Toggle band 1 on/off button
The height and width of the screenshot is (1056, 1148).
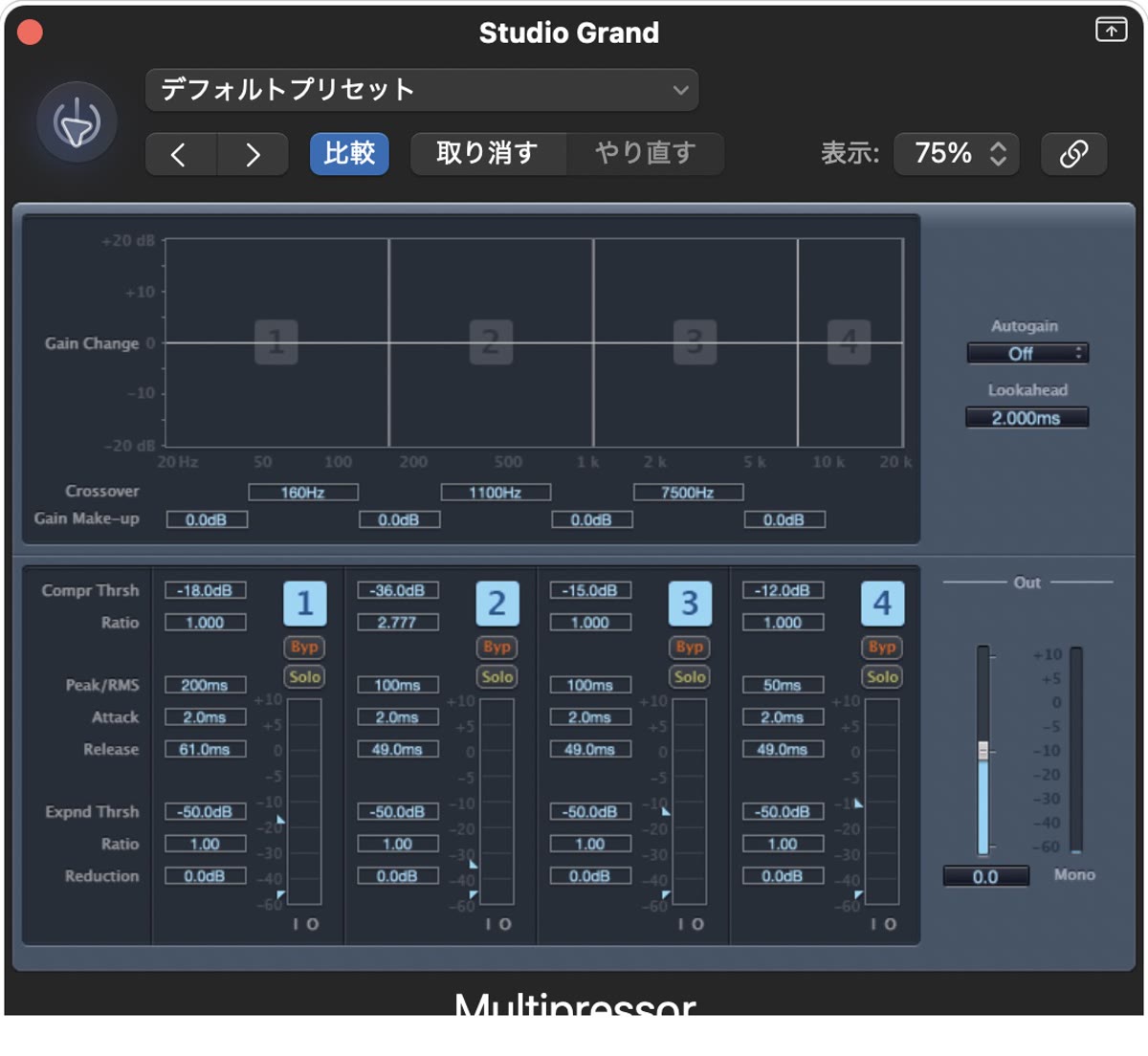click(x=305, y=604)
